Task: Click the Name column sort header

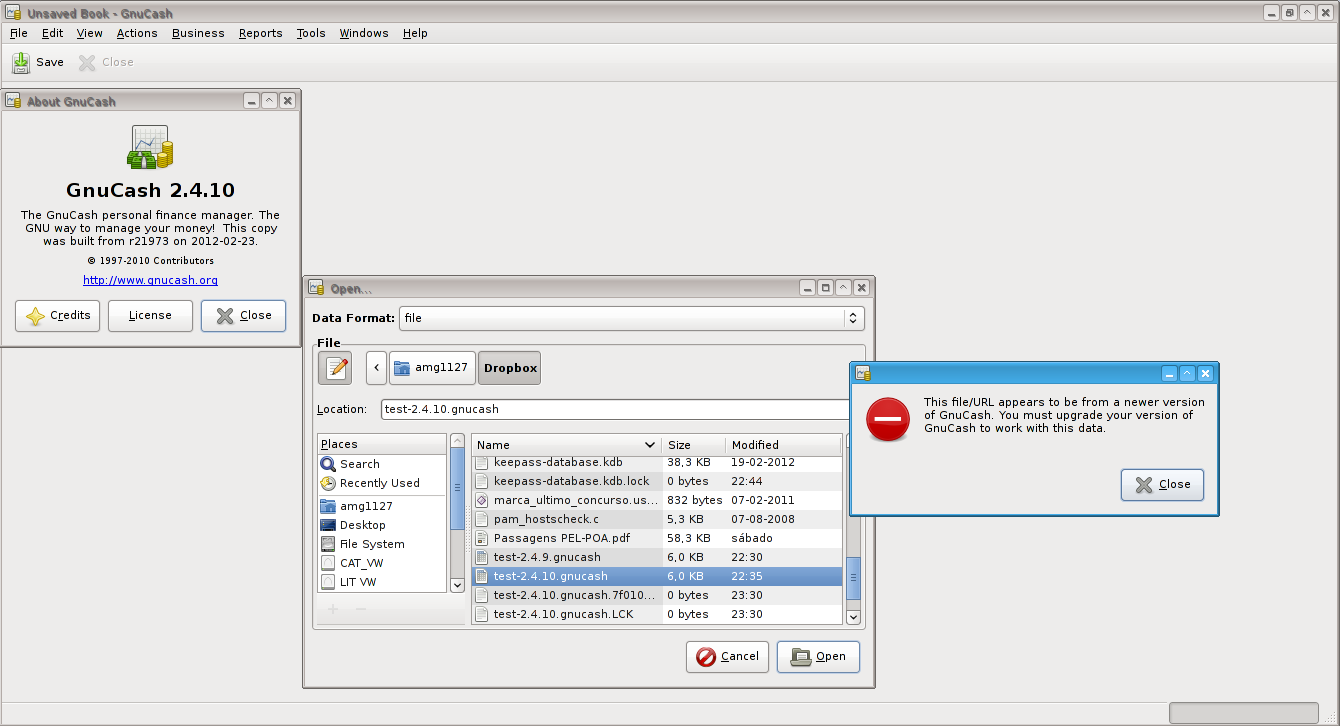Action: [566, 445]
